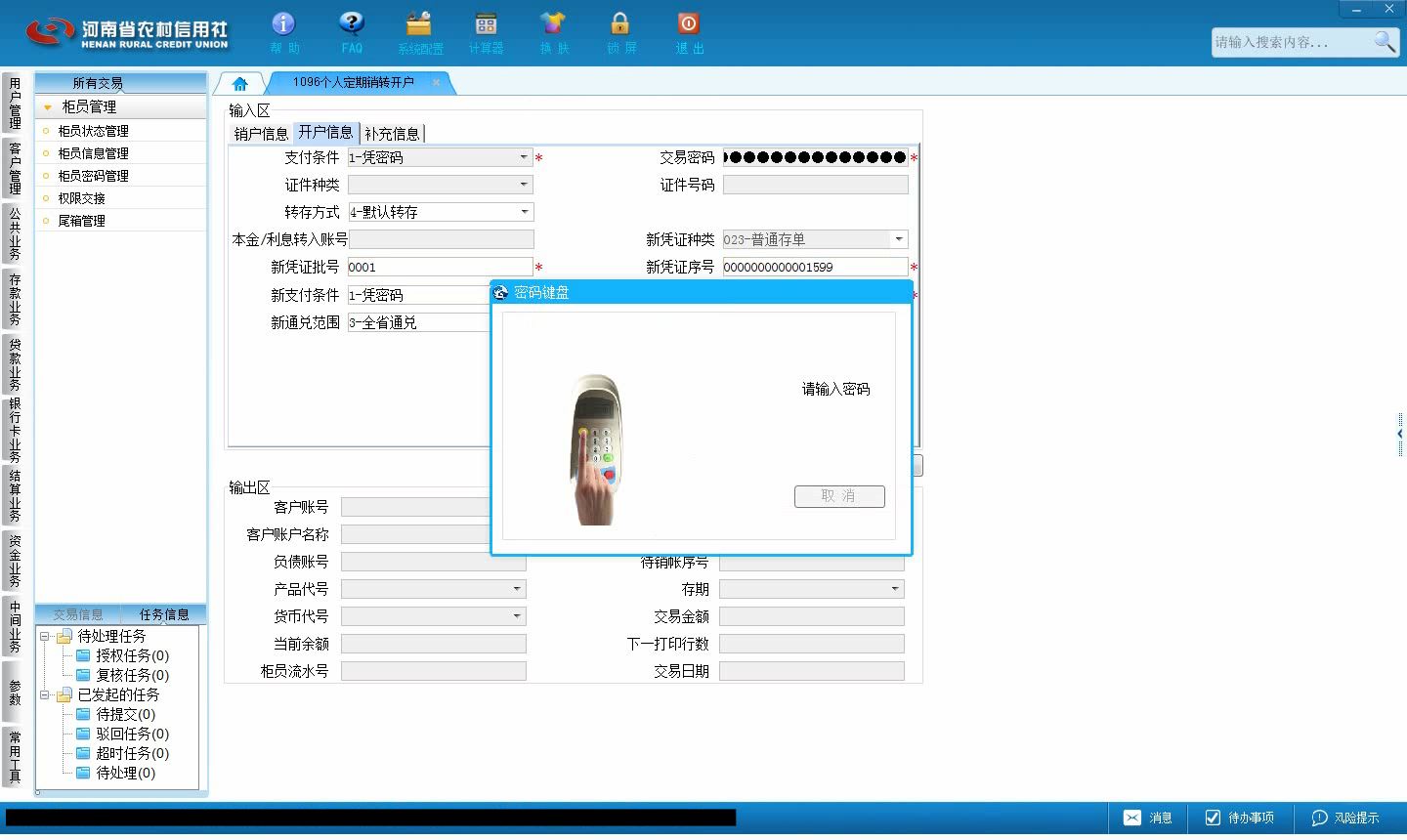
Task: Open 银行卡业务 vertical side tab
Action: point(14,430)
